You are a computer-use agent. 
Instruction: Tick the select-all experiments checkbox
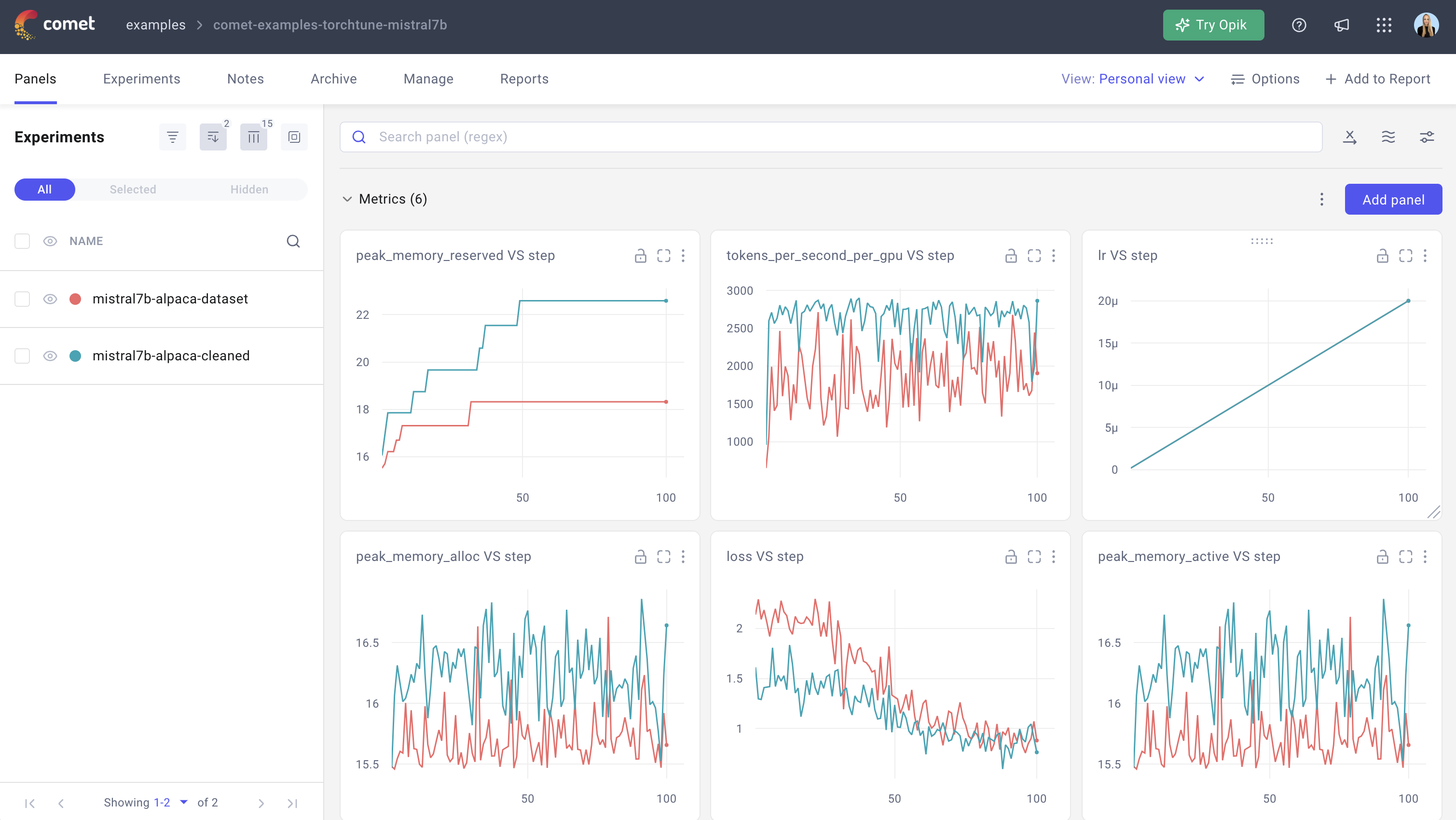[22, 241]
